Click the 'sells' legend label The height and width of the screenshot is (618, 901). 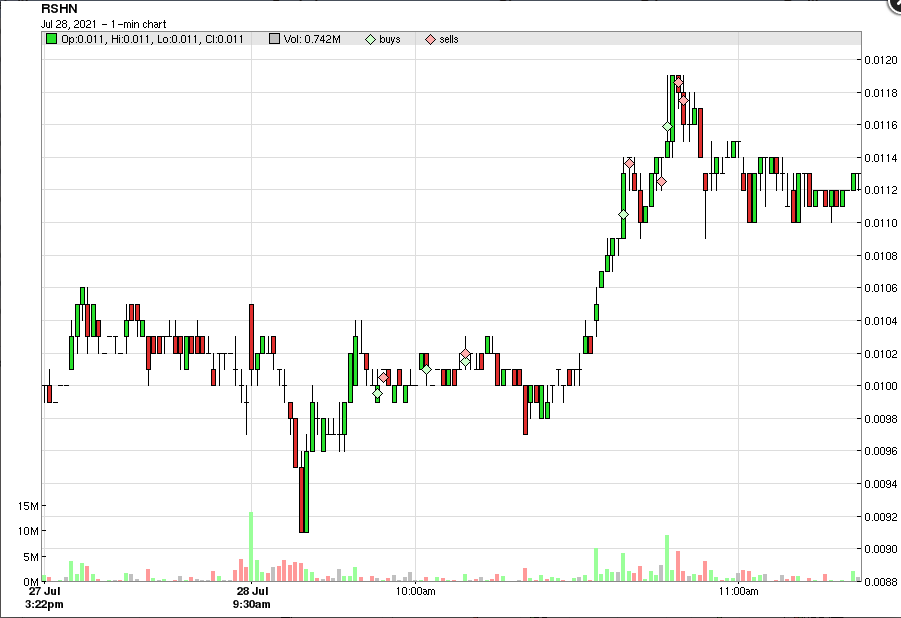(x=449, y=39)
